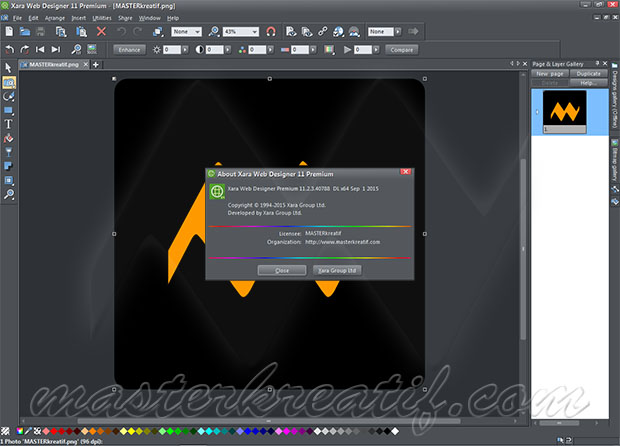Open the Bitmap gallery side tab

(x=615, y=160)
